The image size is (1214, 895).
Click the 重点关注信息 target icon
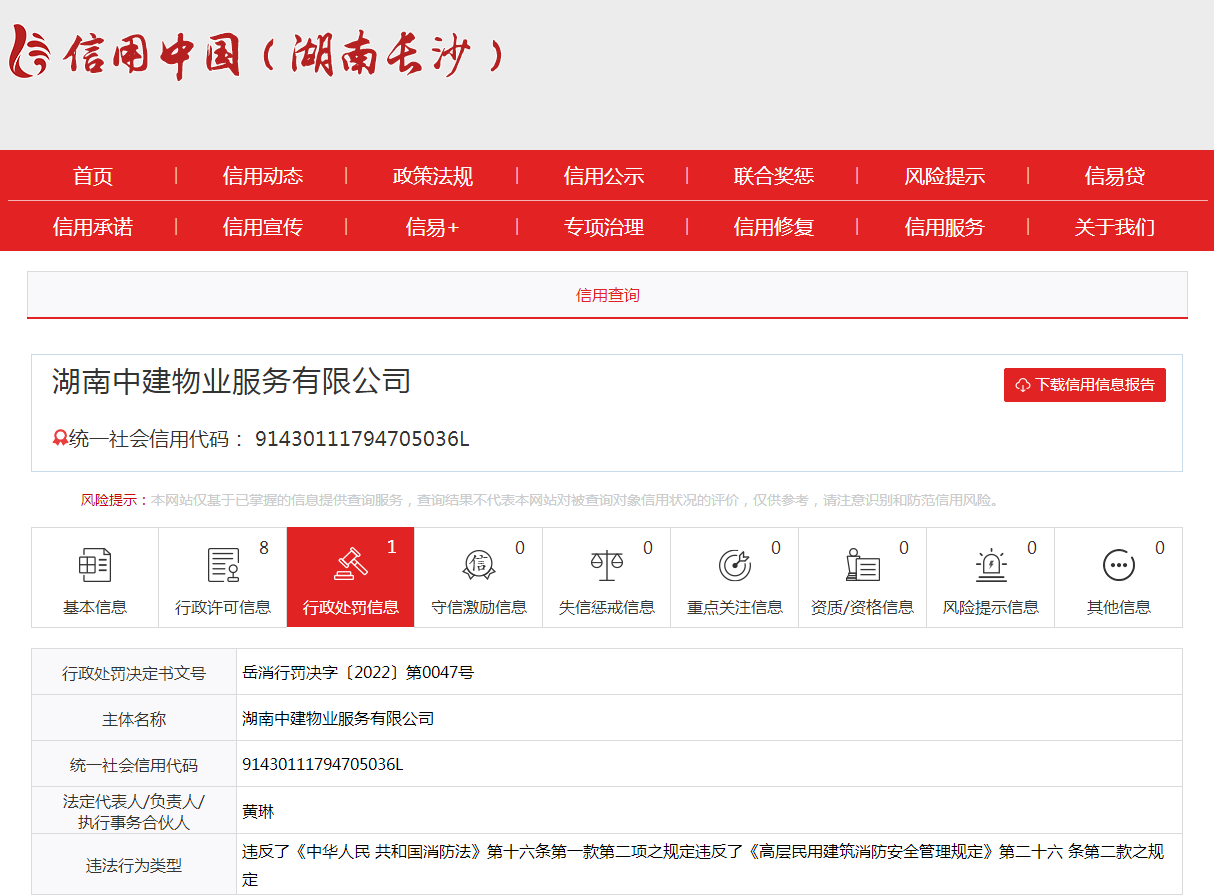point(735,565)
